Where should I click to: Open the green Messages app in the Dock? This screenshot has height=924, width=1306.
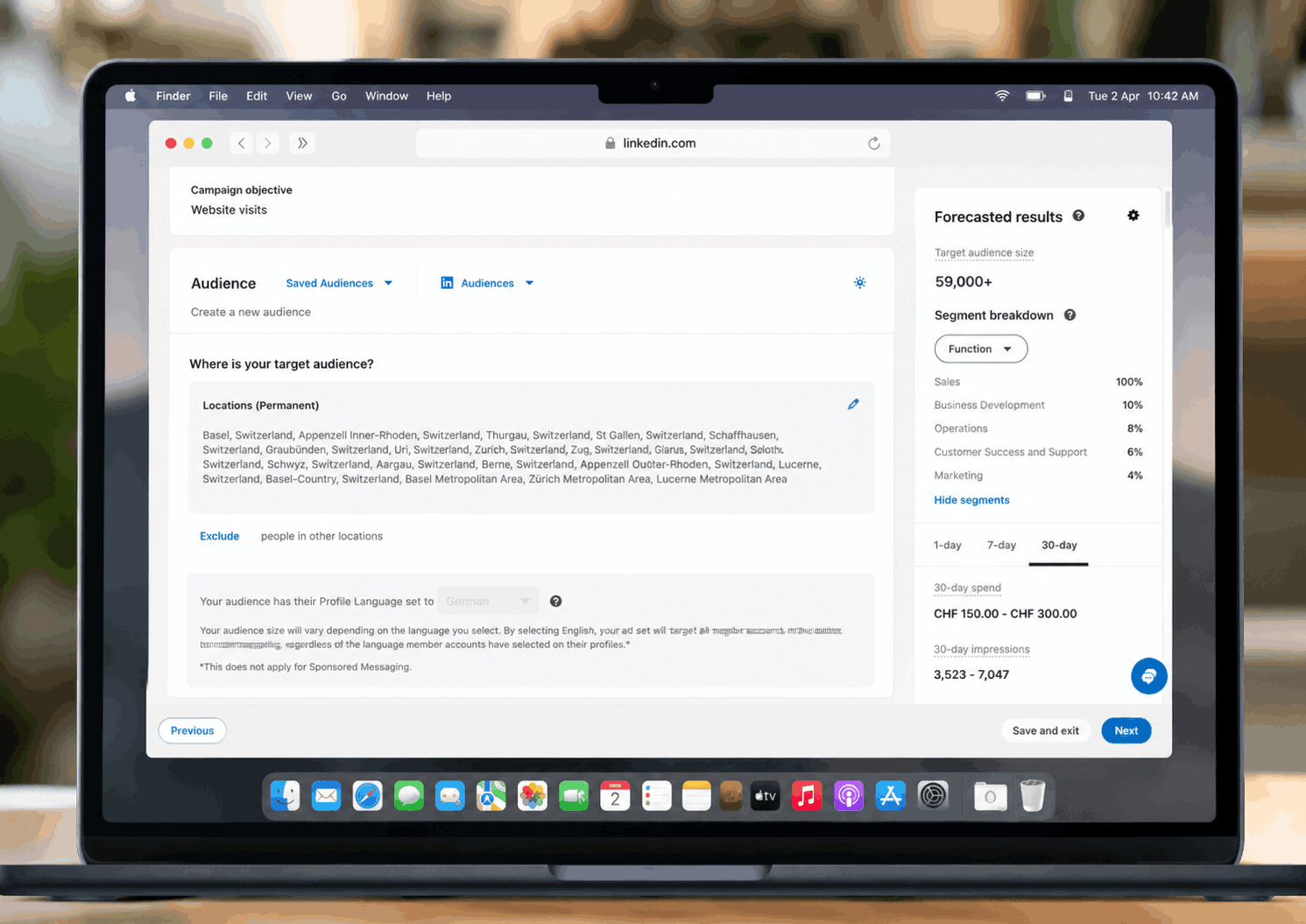(409, 795)
